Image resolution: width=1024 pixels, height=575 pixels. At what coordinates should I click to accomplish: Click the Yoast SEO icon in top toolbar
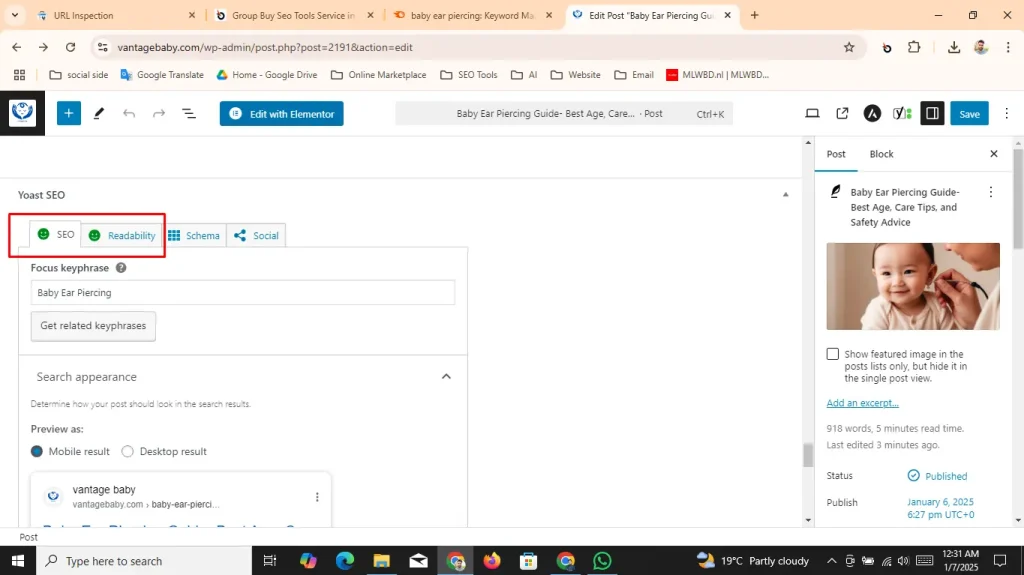pyautogui.click(x=901, y=114)
